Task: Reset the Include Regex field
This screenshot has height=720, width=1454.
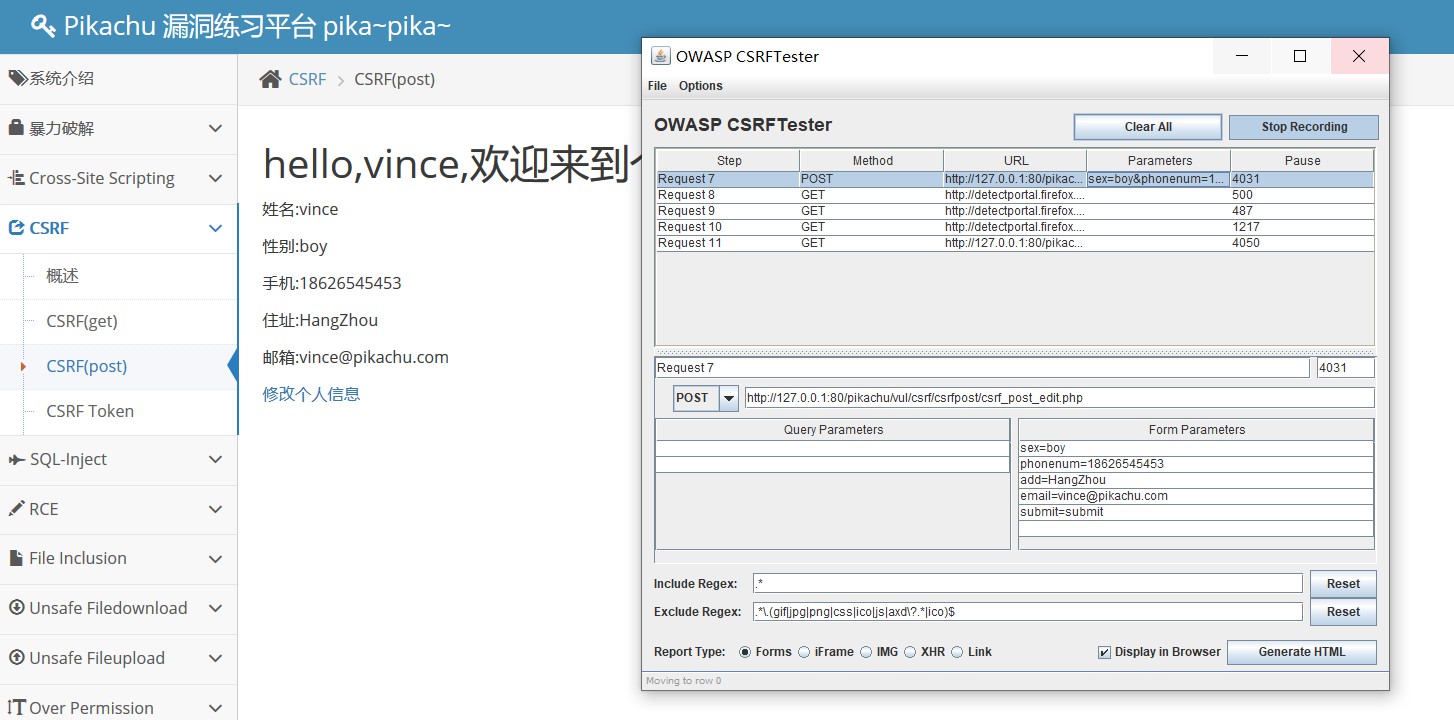Action: click(1343, 584)
